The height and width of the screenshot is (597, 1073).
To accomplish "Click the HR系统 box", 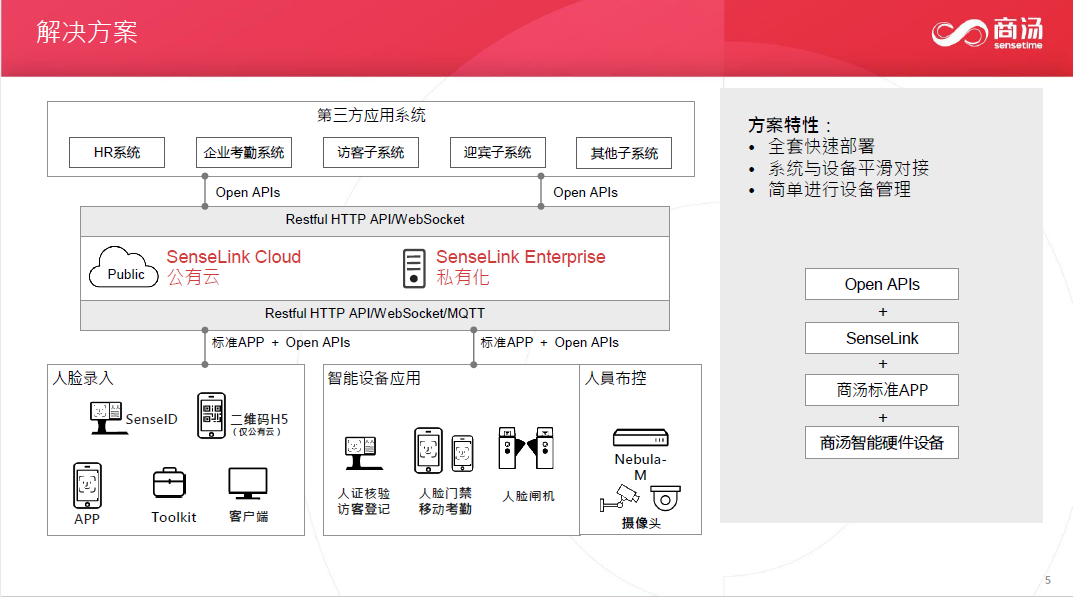I will pyautogui.click(x=117, y=153).
